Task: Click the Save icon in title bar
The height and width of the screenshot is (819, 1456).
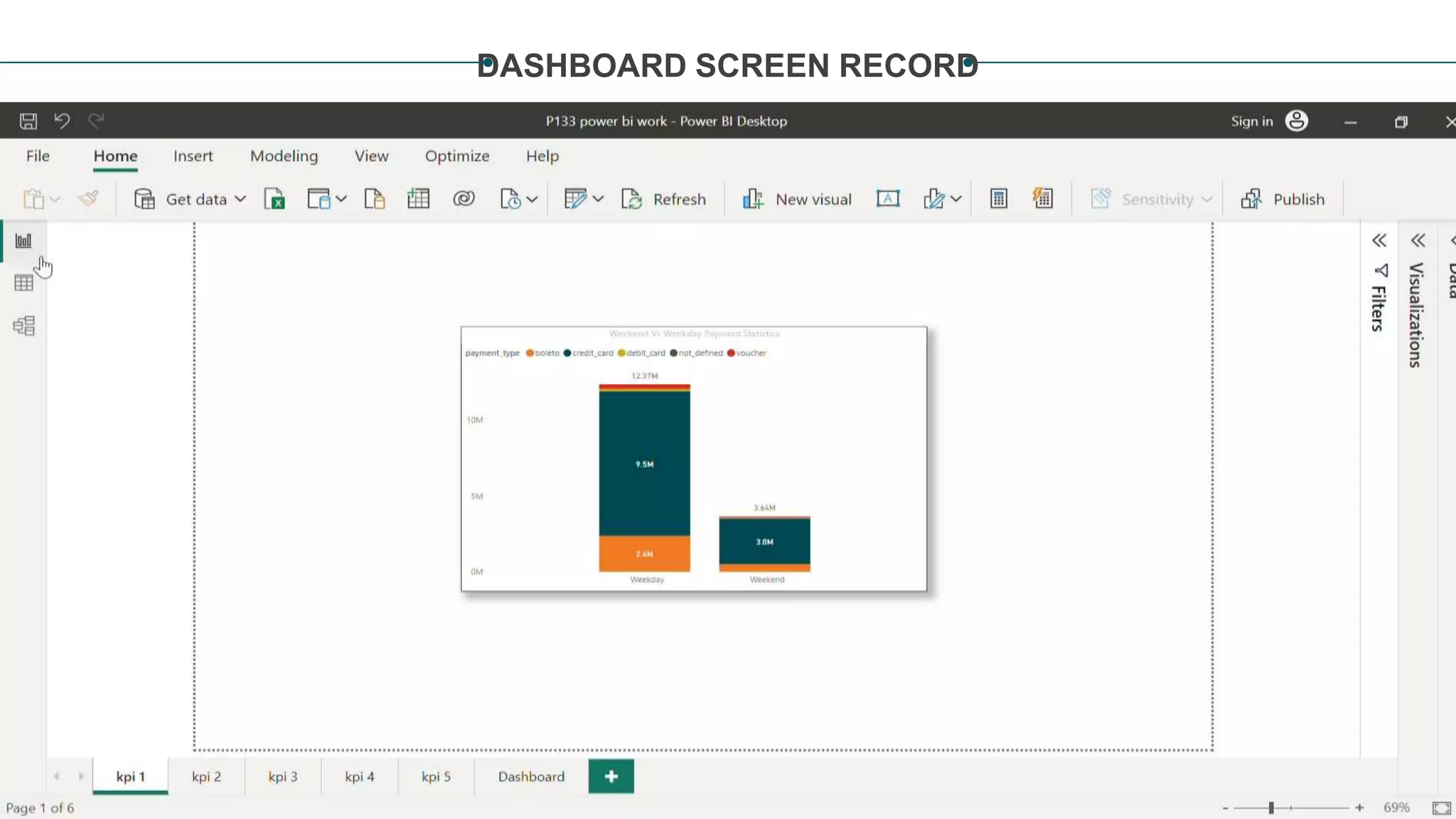Action: (28, 121)
